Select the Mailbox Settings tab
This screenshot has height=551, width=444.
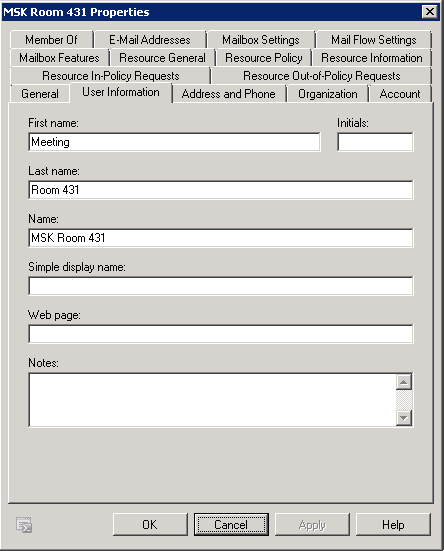tap(261, 40)
